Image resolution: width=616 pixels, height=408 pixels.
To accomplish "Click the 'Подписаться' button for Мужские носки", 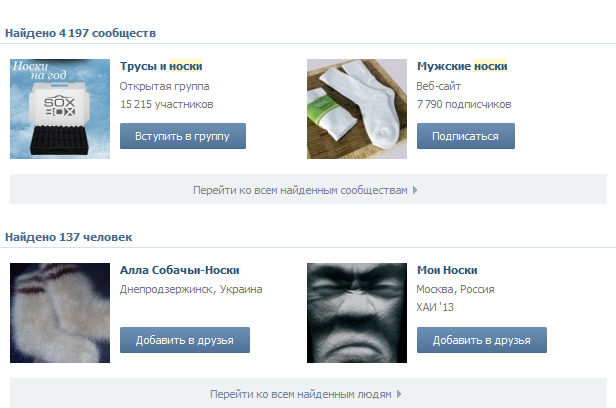I will 466,136.
